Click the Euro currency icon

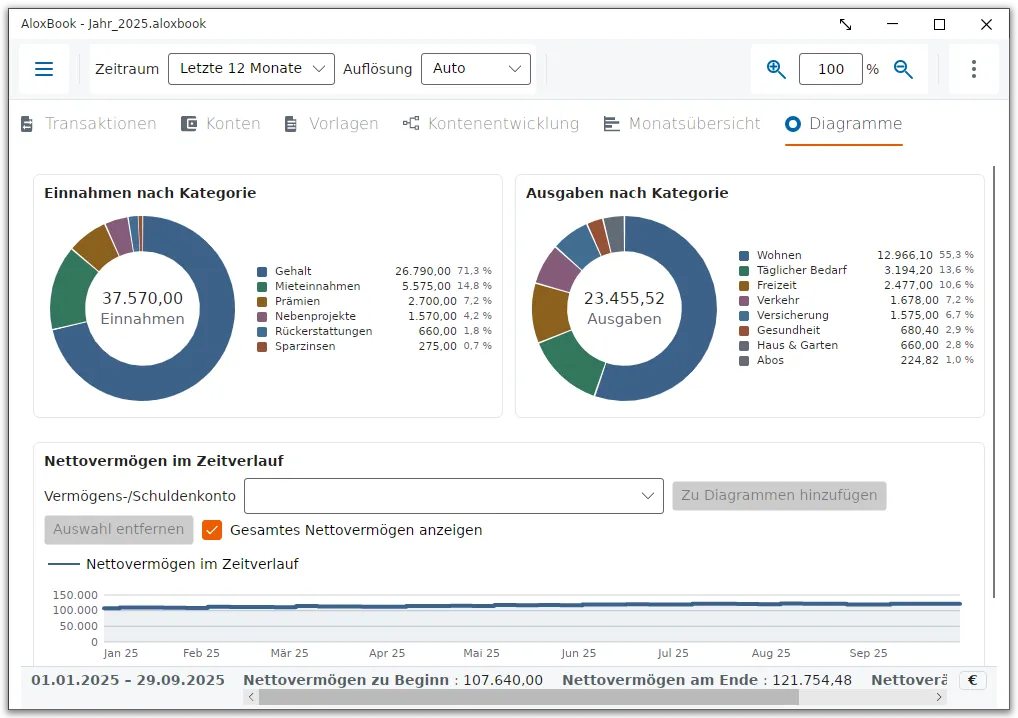pyautogui.click(x=973, y=680)
